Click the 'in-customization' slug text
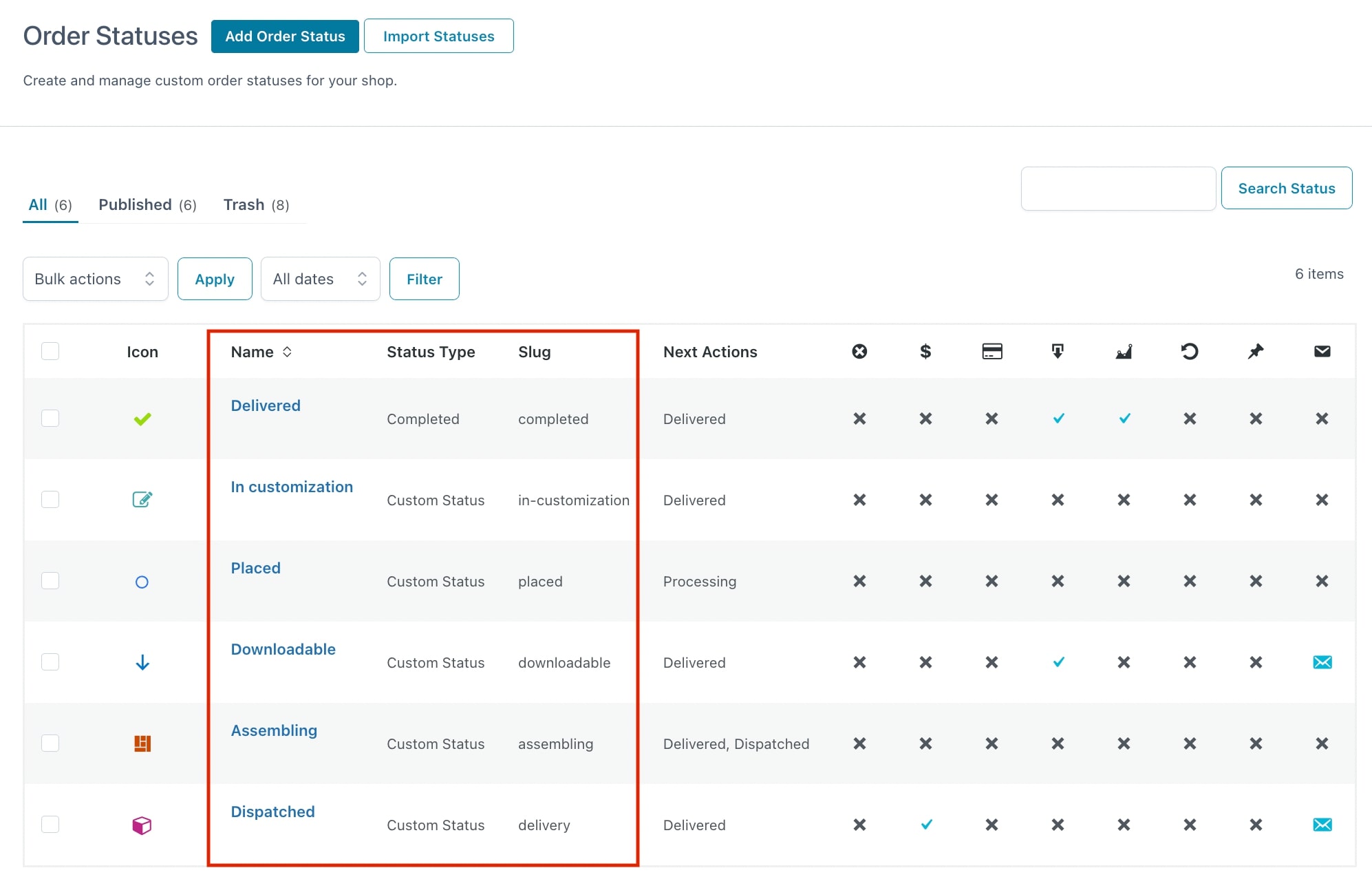Image resolution: width=1372 pixels, height=888 pixels. (574, 500)
